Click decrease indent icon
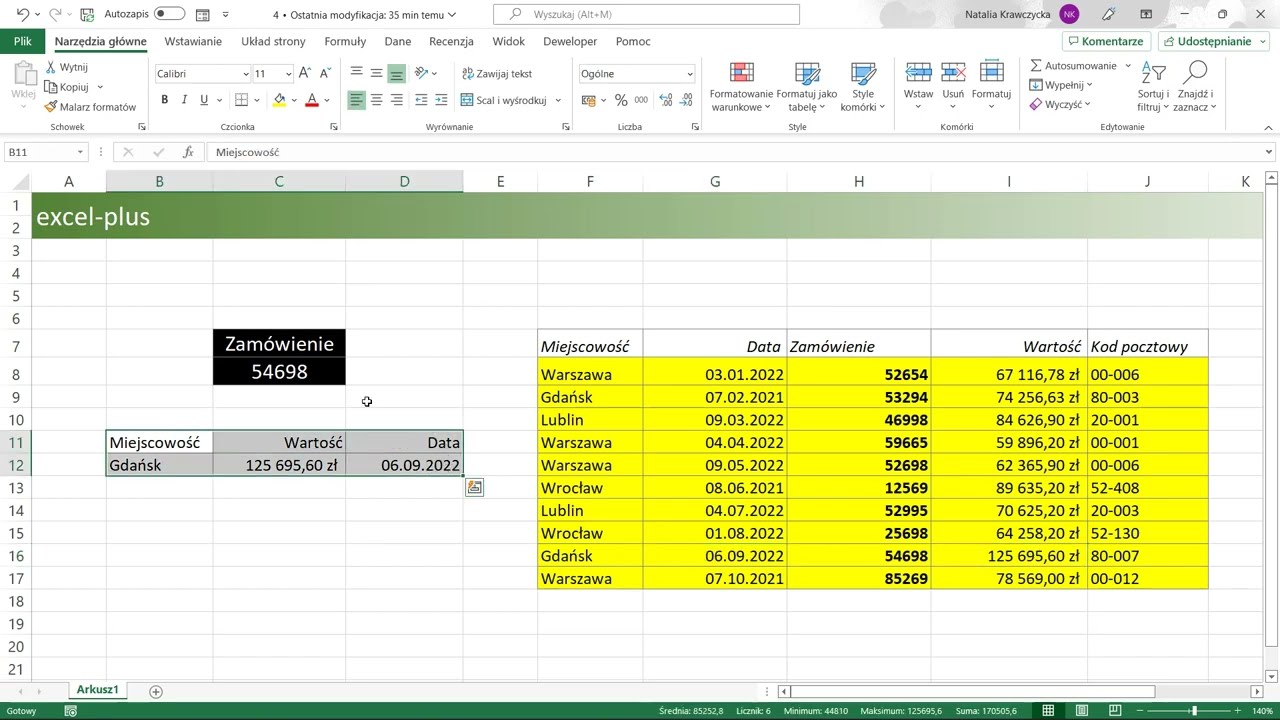Viewport: 1280px width, 720px height. point(421,100)
